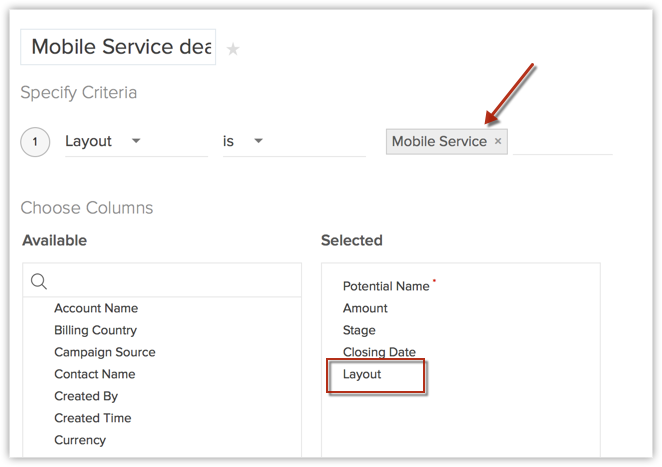Viewport: 662px width, 467px height.
Task: Pick Campaign Source from Available columns
Action: point(104,352)
